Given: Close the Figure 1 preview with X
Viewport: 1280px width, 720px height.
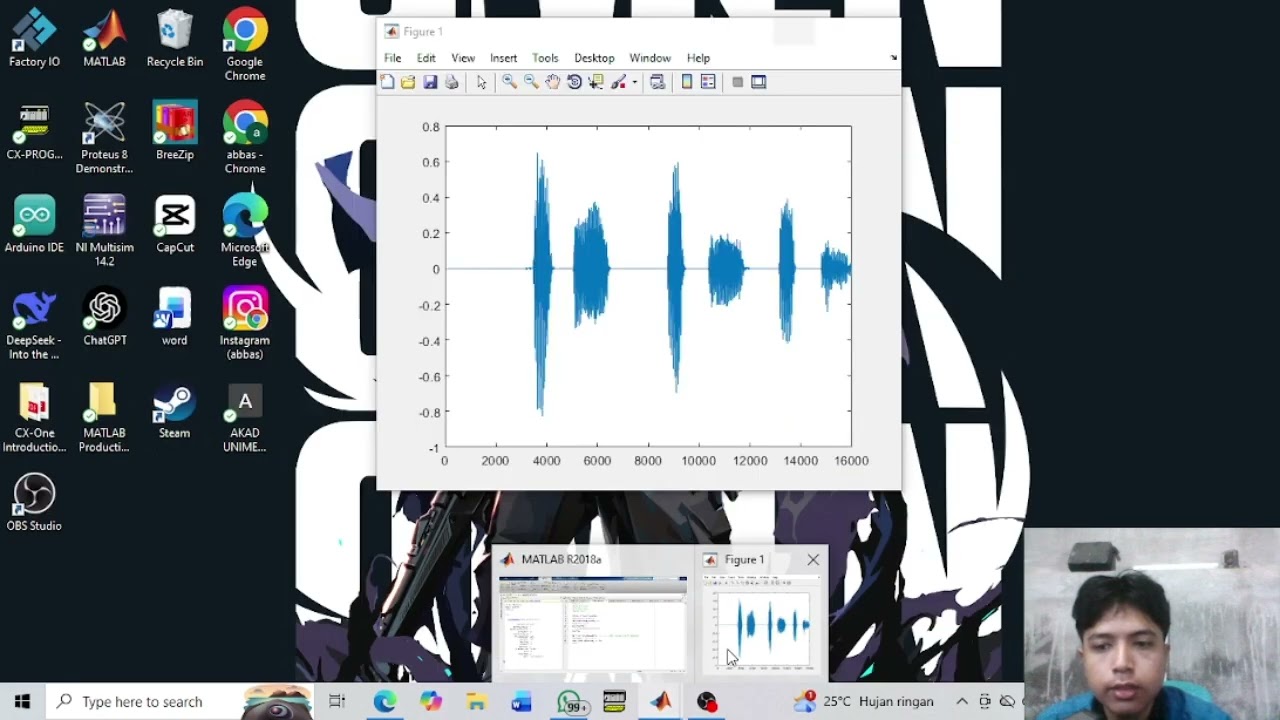Looking at the screenshot, I should click(x=813, y=560).
